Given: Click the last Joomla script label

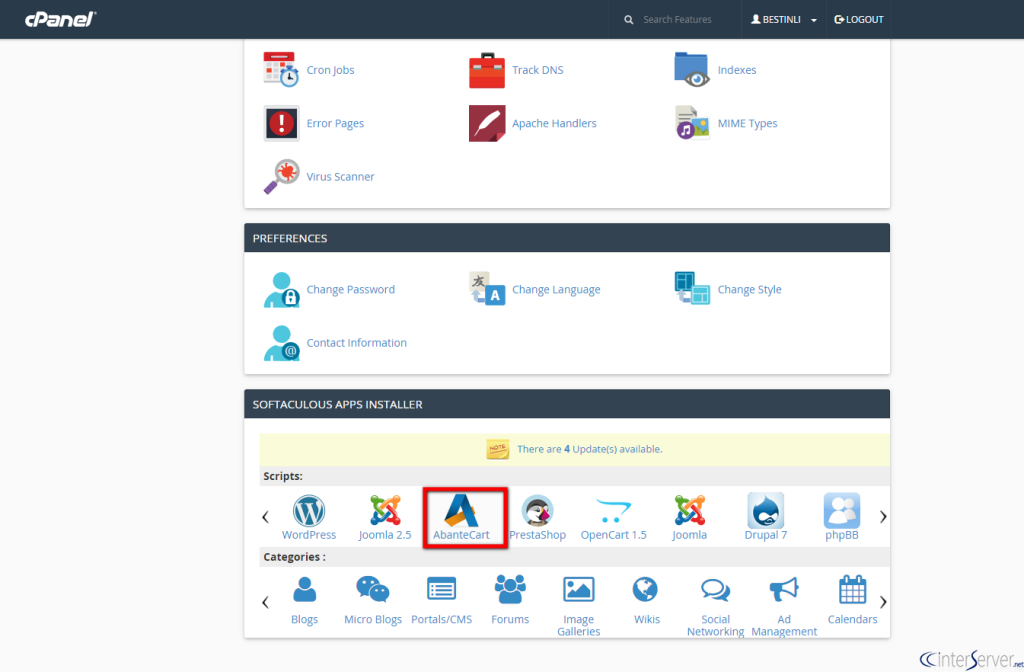Looking at the screenshot, I should click(690, 535).
